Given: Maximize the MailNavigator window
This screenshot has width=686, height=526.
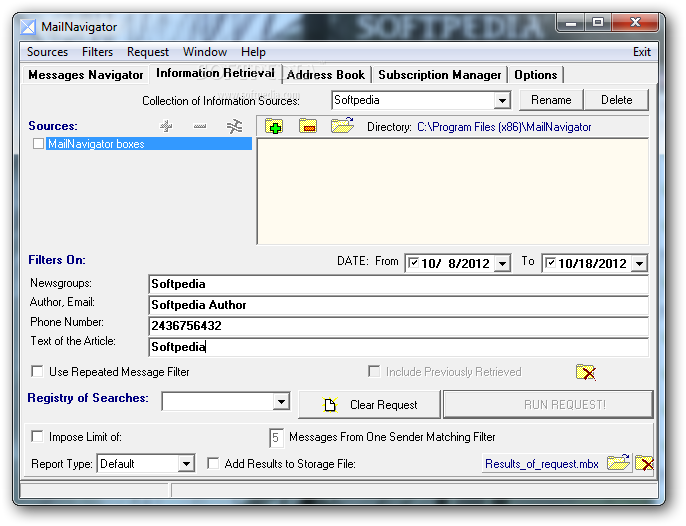Looking at the screenshot, I should click(x=598, y=22).
